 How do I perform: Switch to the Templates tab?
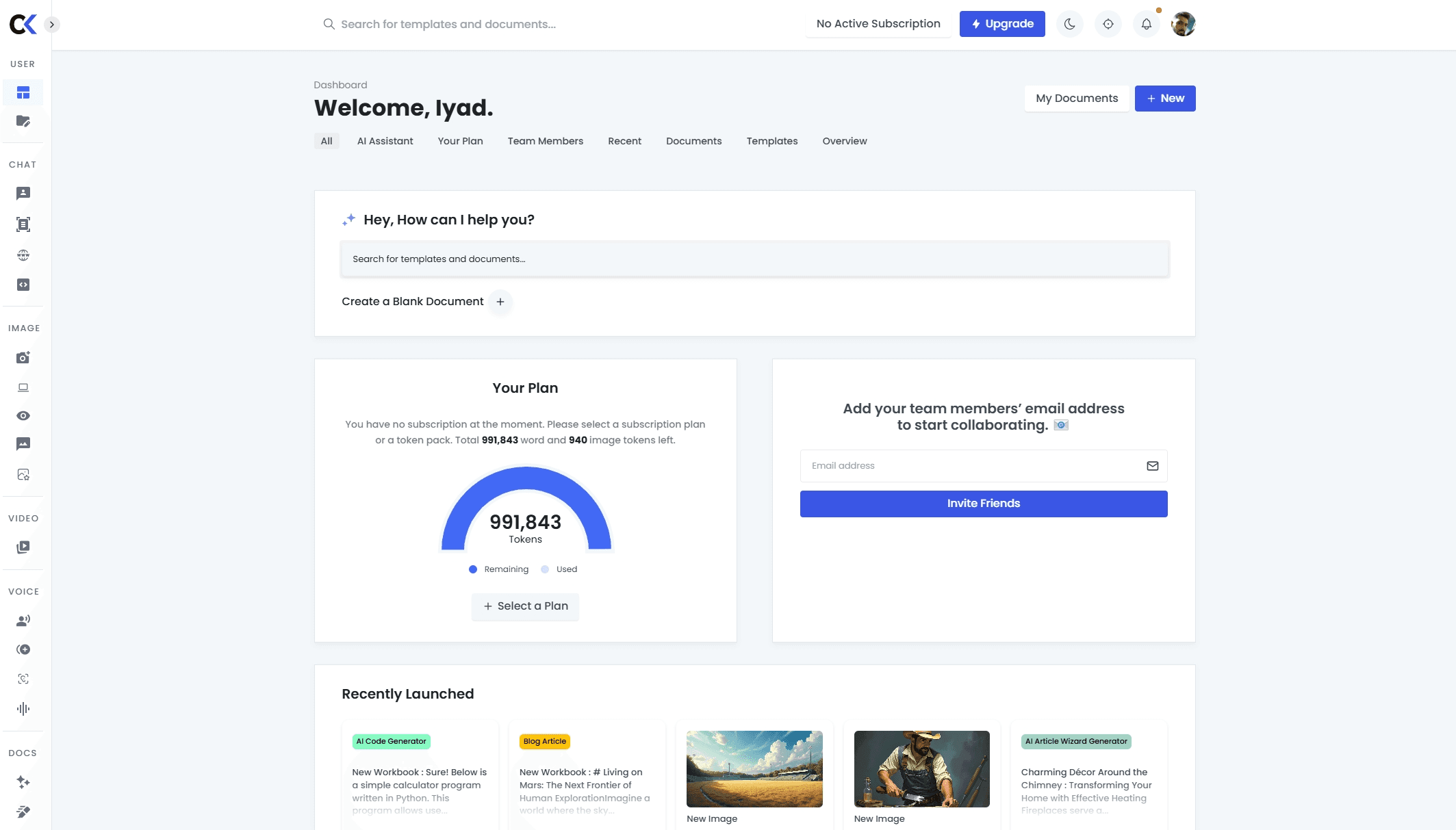click(772, 140)
